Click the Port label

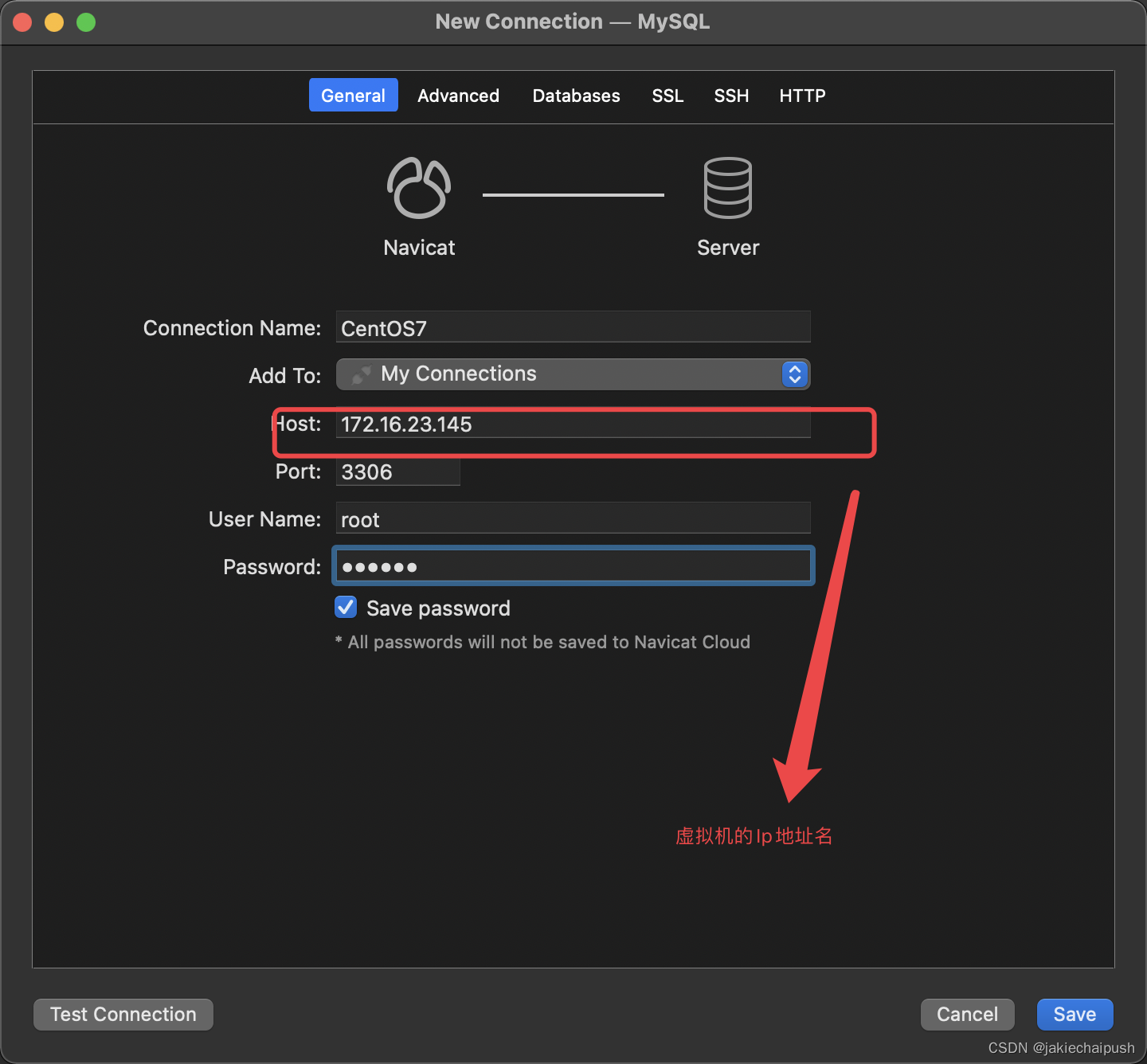click(298, 471)
